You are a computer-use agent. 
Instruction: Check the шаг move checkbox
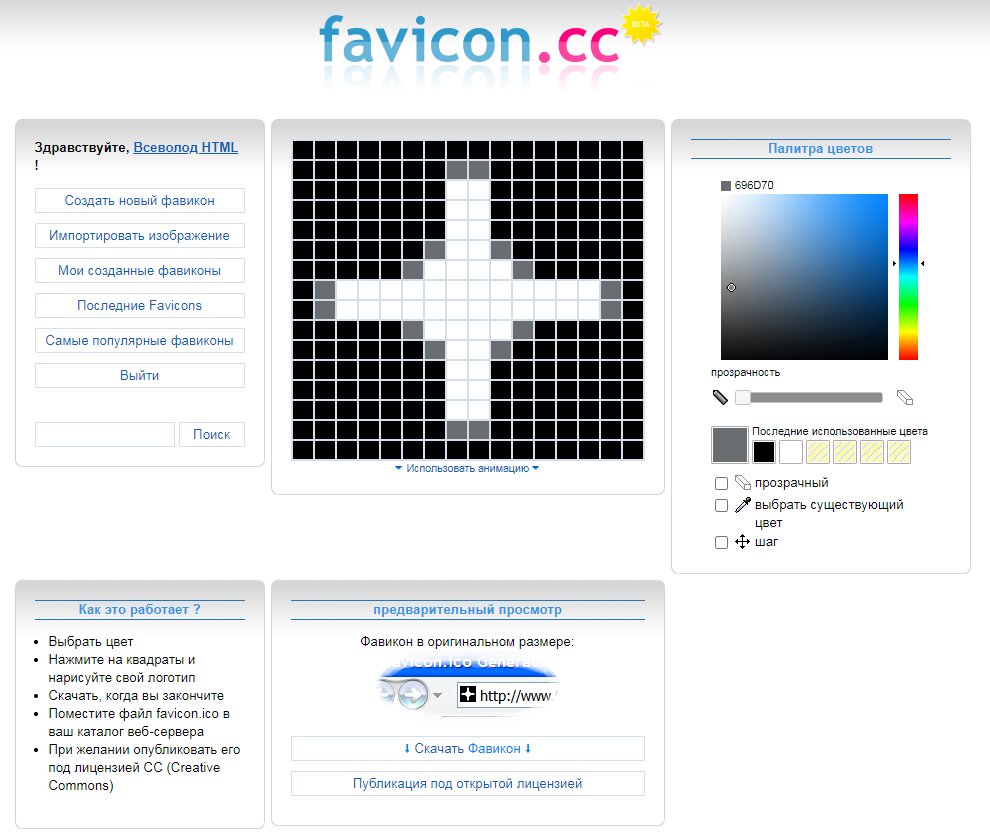(721, 542)
